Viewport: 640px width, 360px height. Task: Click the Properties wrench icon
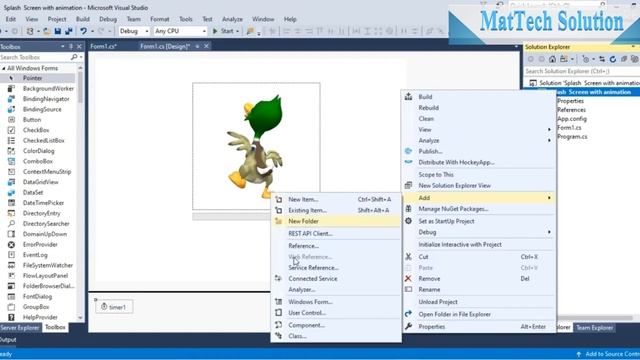point(408,327)
